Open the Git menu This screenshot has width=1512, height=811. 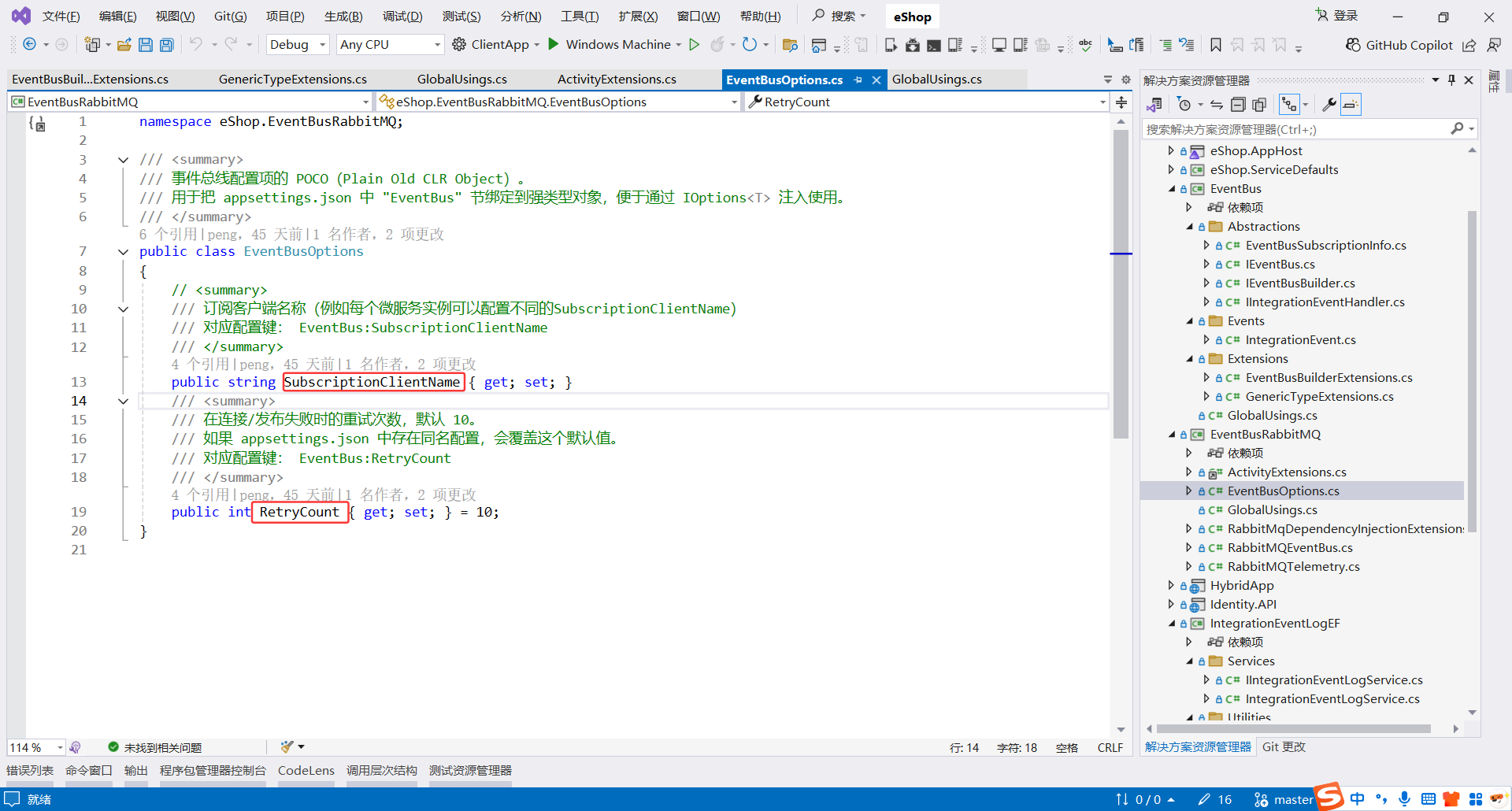tap(229, 16)
